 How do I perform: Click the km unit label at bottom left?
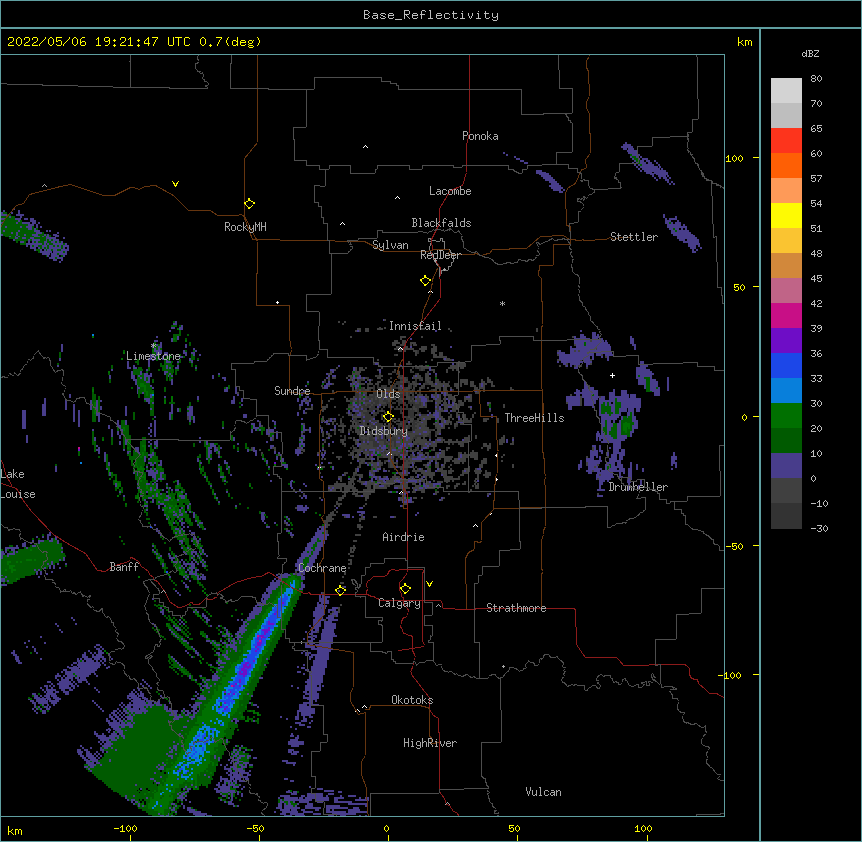[15, 830]
